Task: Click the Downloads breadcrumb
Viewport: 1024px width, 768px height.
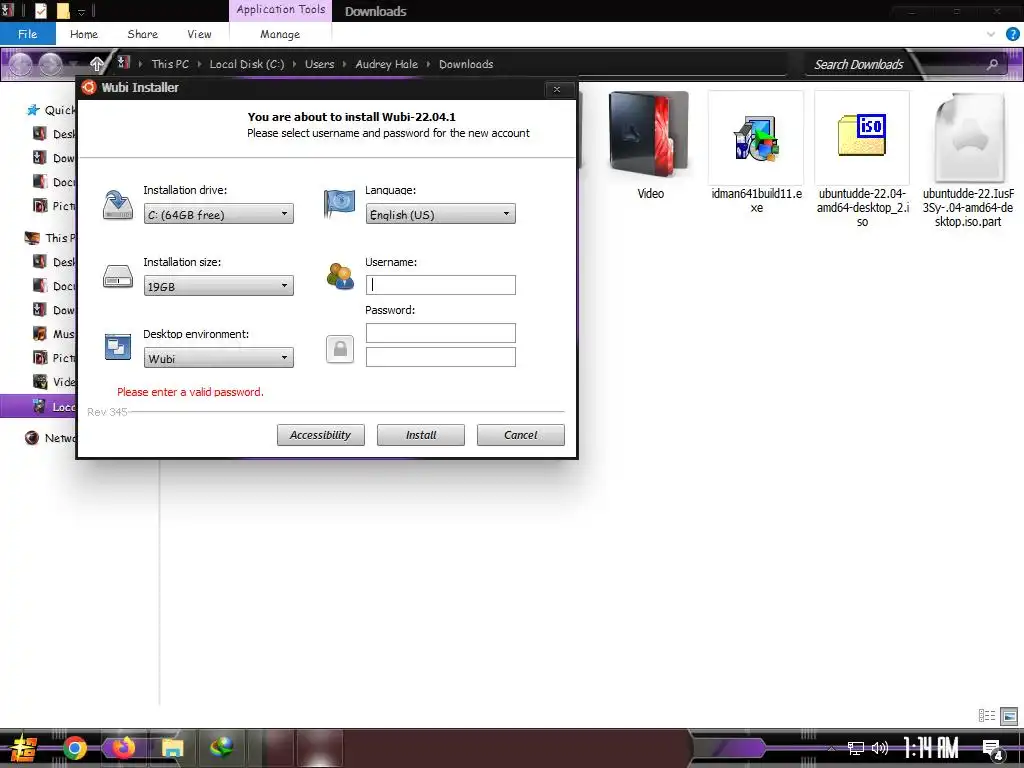Action: coord(466,64)
